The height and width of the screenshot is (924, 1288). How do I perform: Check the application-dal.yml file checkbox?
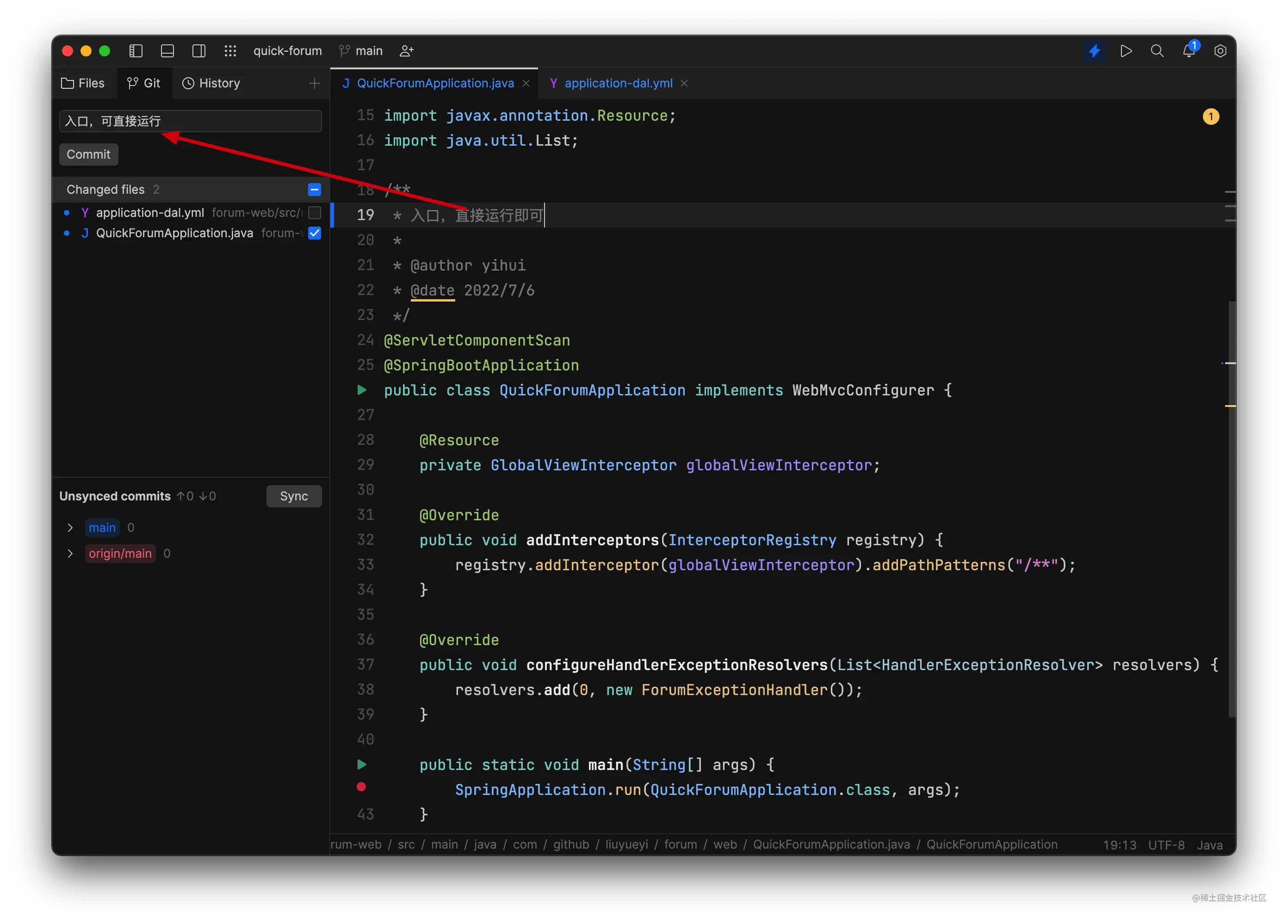[315, 213]
